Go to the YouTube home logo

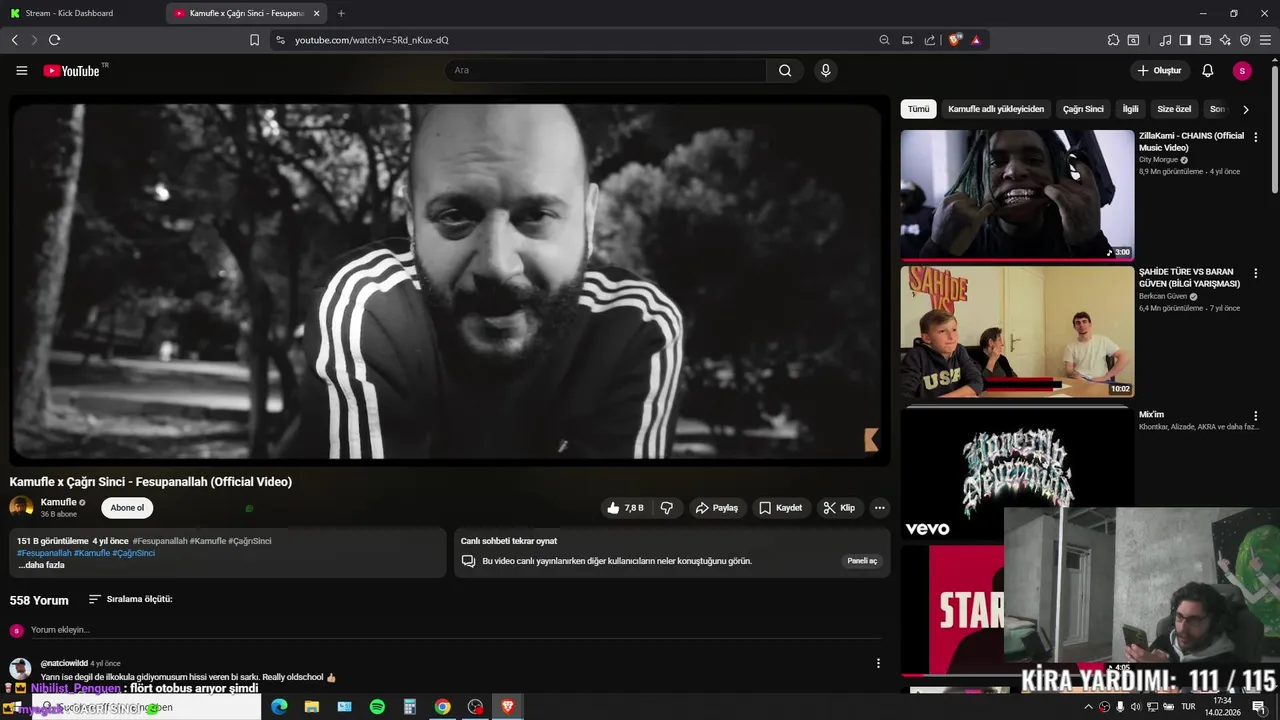[x=72, y=71]
